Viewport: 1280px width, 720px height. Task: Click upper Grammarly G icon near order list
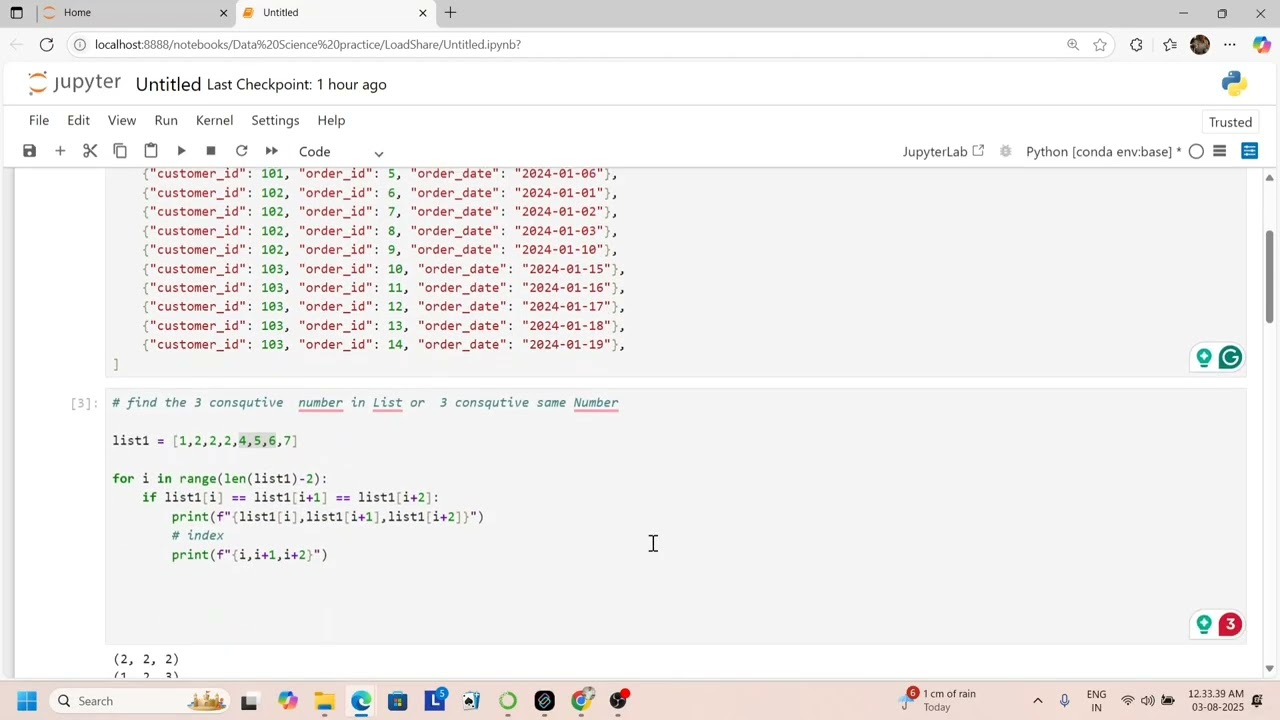[x=1230, y=357]
